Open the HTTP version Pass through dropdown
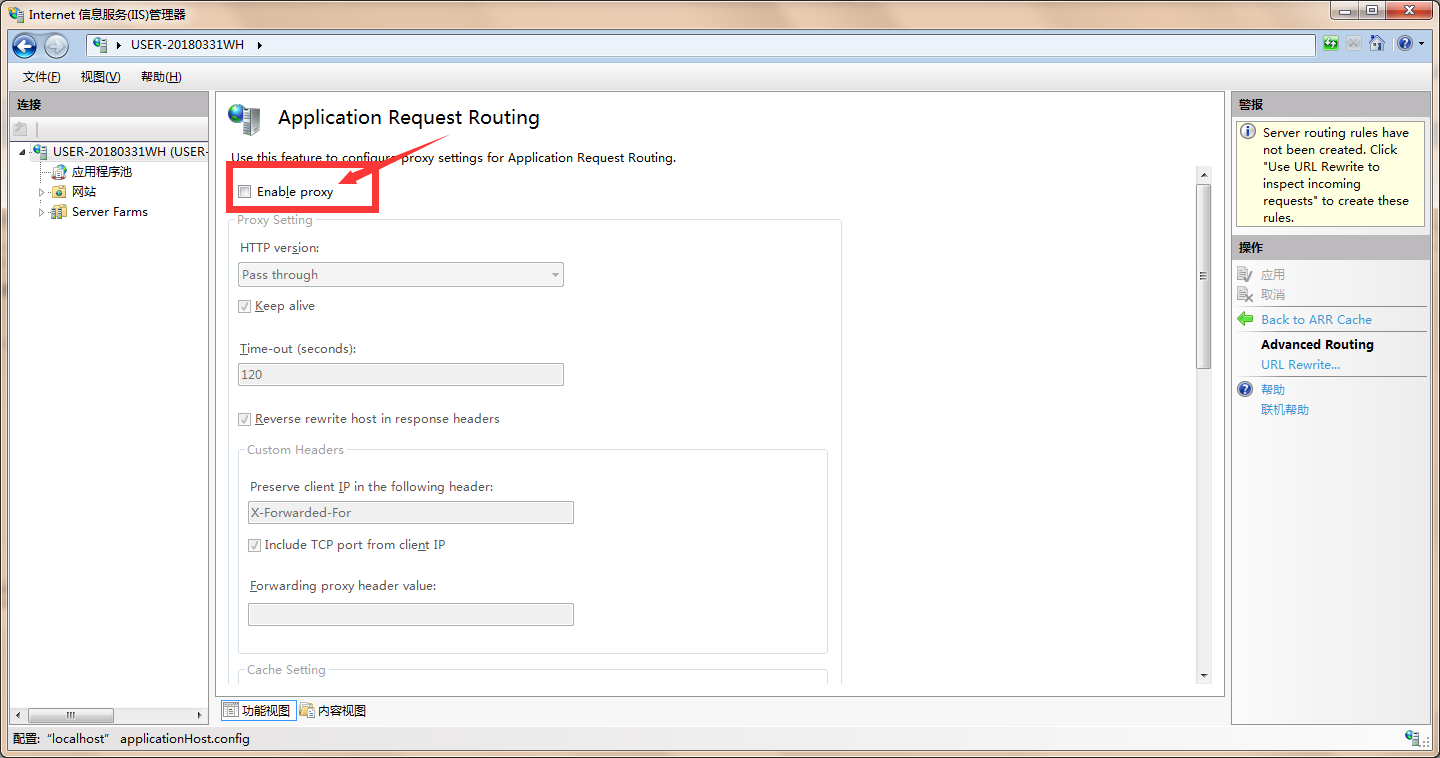Screen dimensions: 1440x758 coord(401,274)
